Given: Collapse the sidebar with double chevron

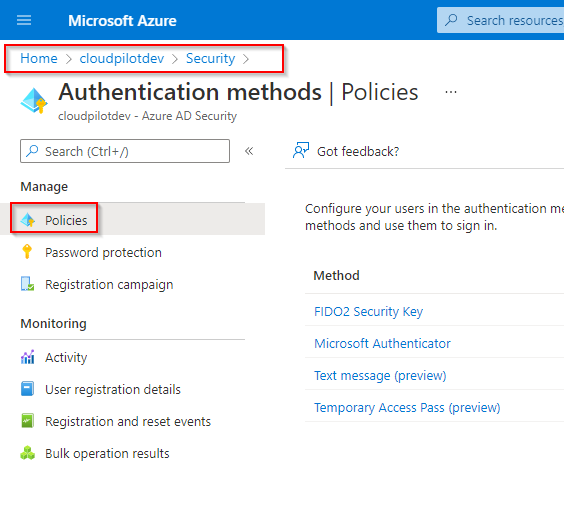Looking at the screenshot, I should 249,151.
